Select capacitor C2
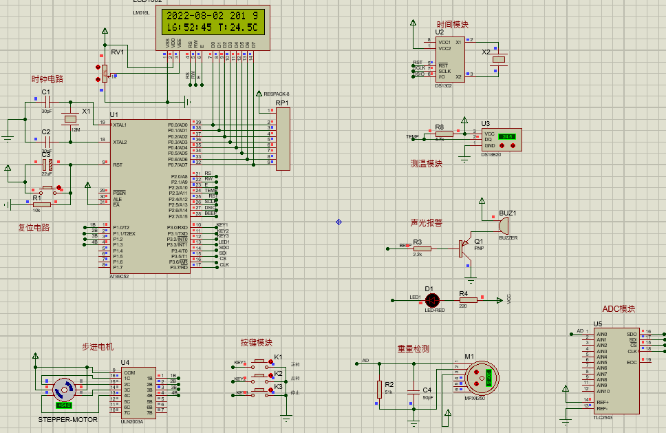 [x=46, y=142]
